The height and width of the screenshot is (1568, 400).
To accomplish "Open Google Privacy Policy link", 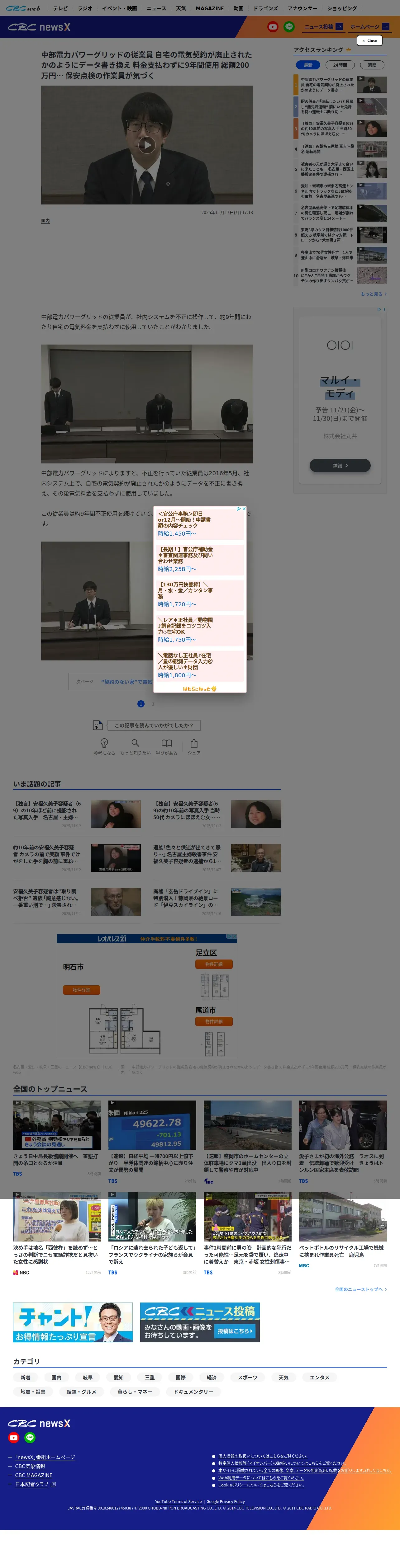I will point(225,1502).
